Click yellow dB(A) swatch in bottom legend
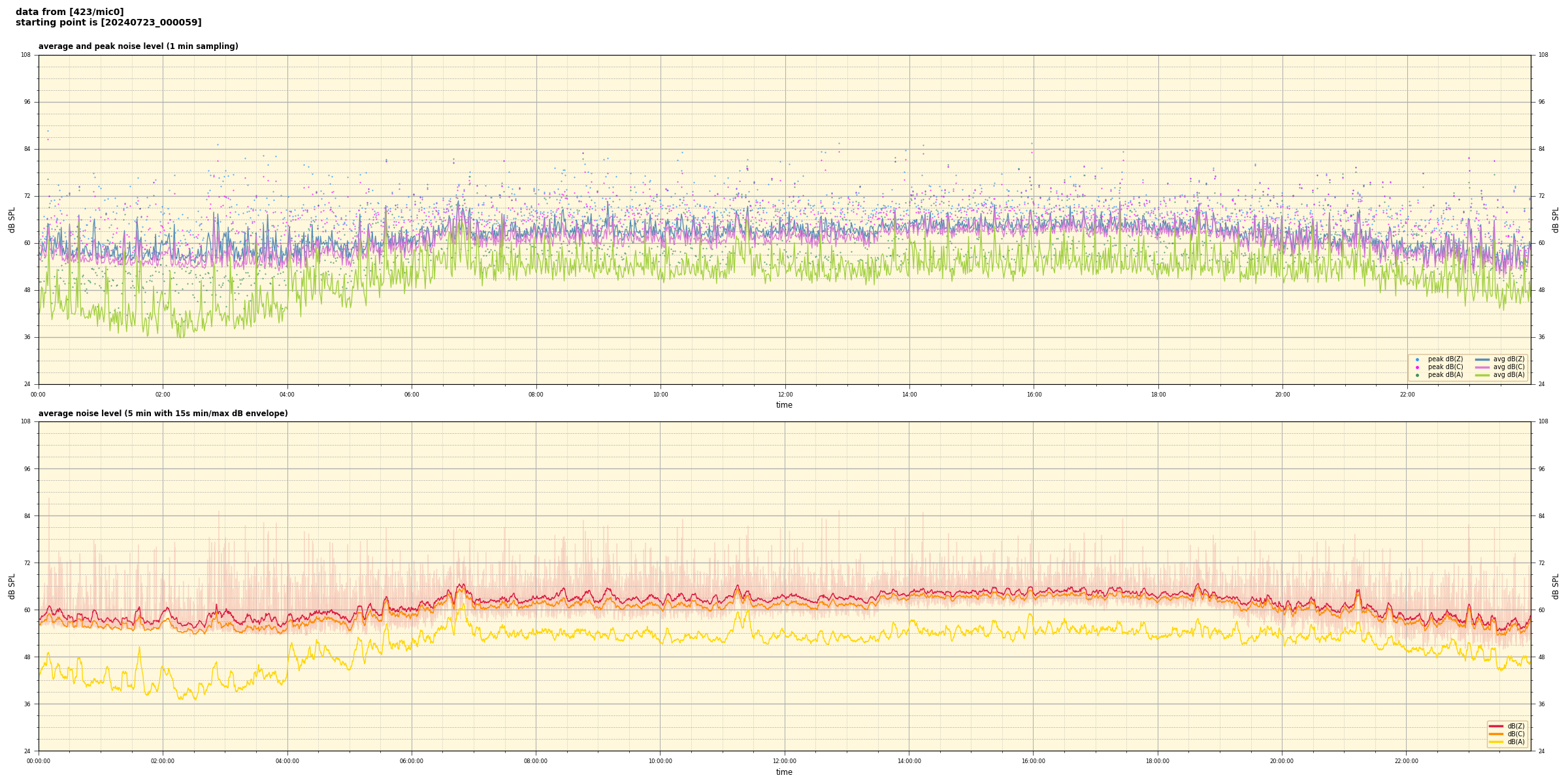This screenshot has height=784, width=1568. click(x=1495, y=742)
